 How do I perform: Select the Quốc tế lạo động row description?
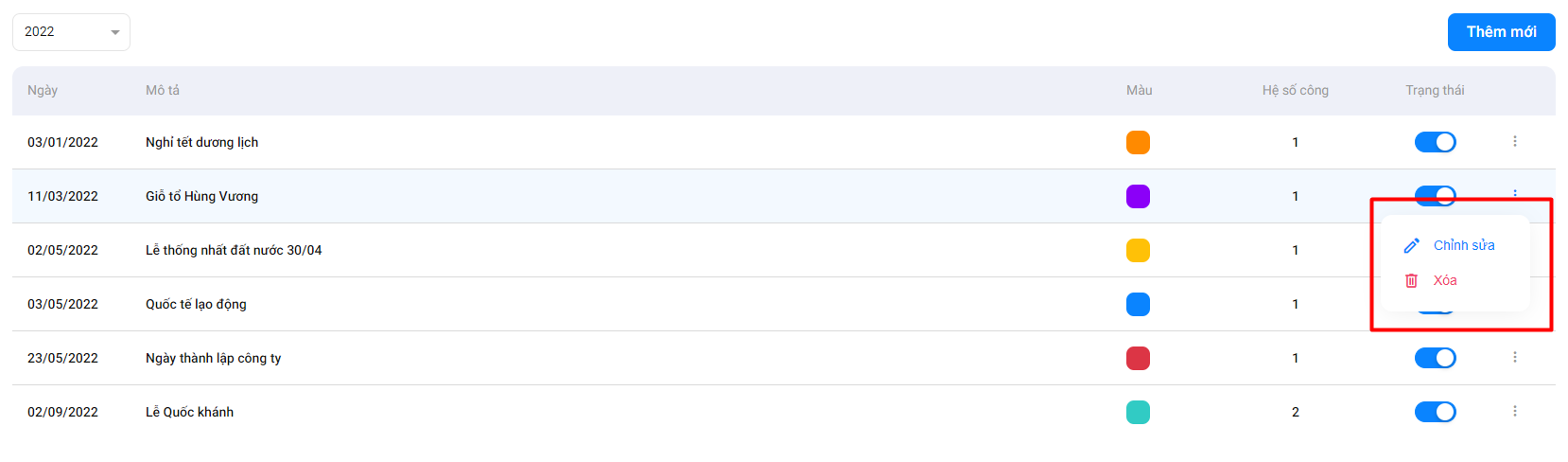pos(196,304)
